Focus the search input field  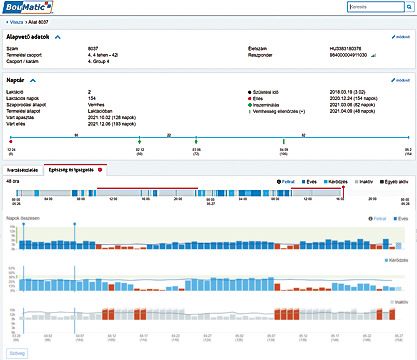point(376,7)
